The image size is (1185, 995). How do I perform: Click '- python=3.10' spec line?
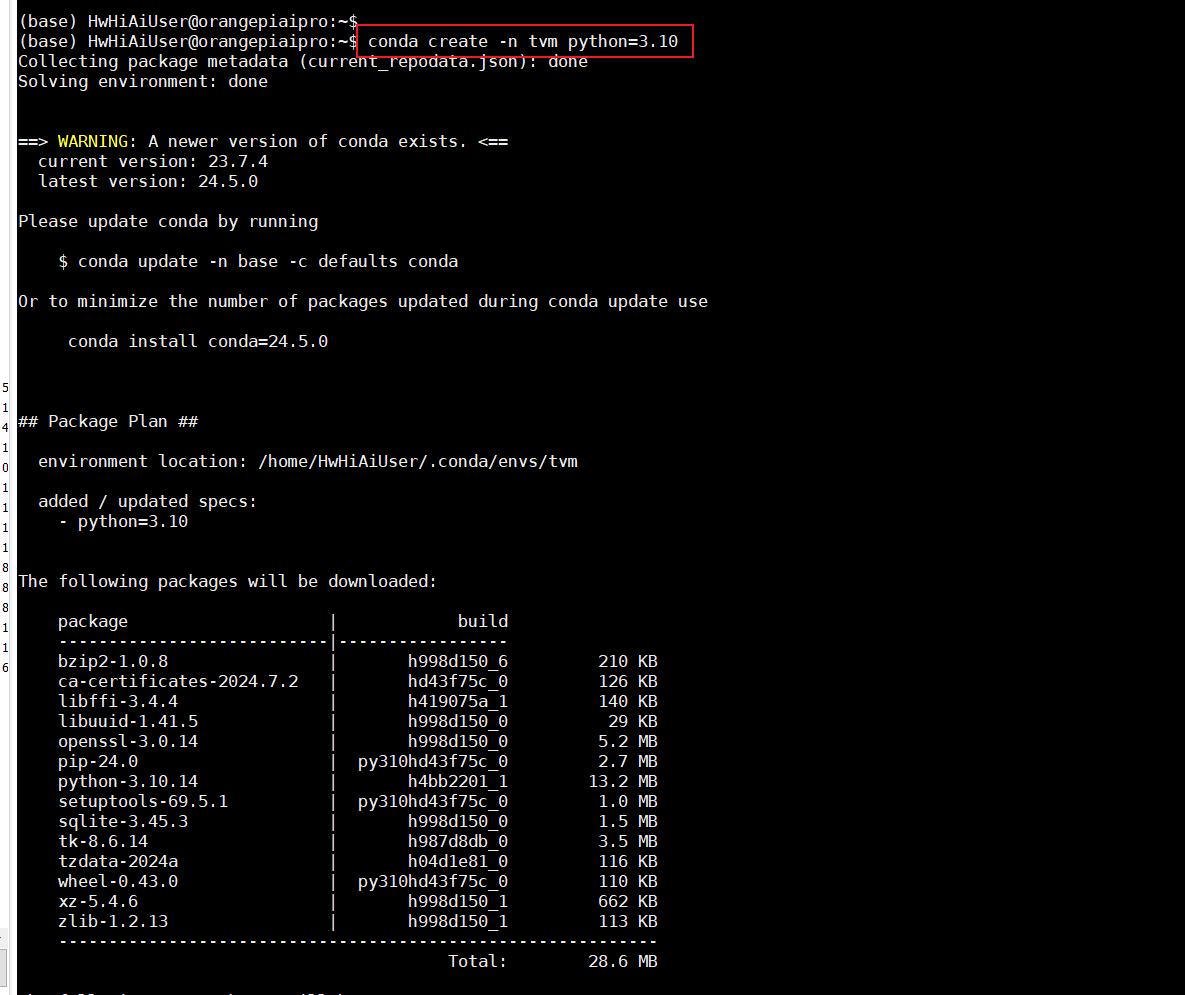point(123,521)
